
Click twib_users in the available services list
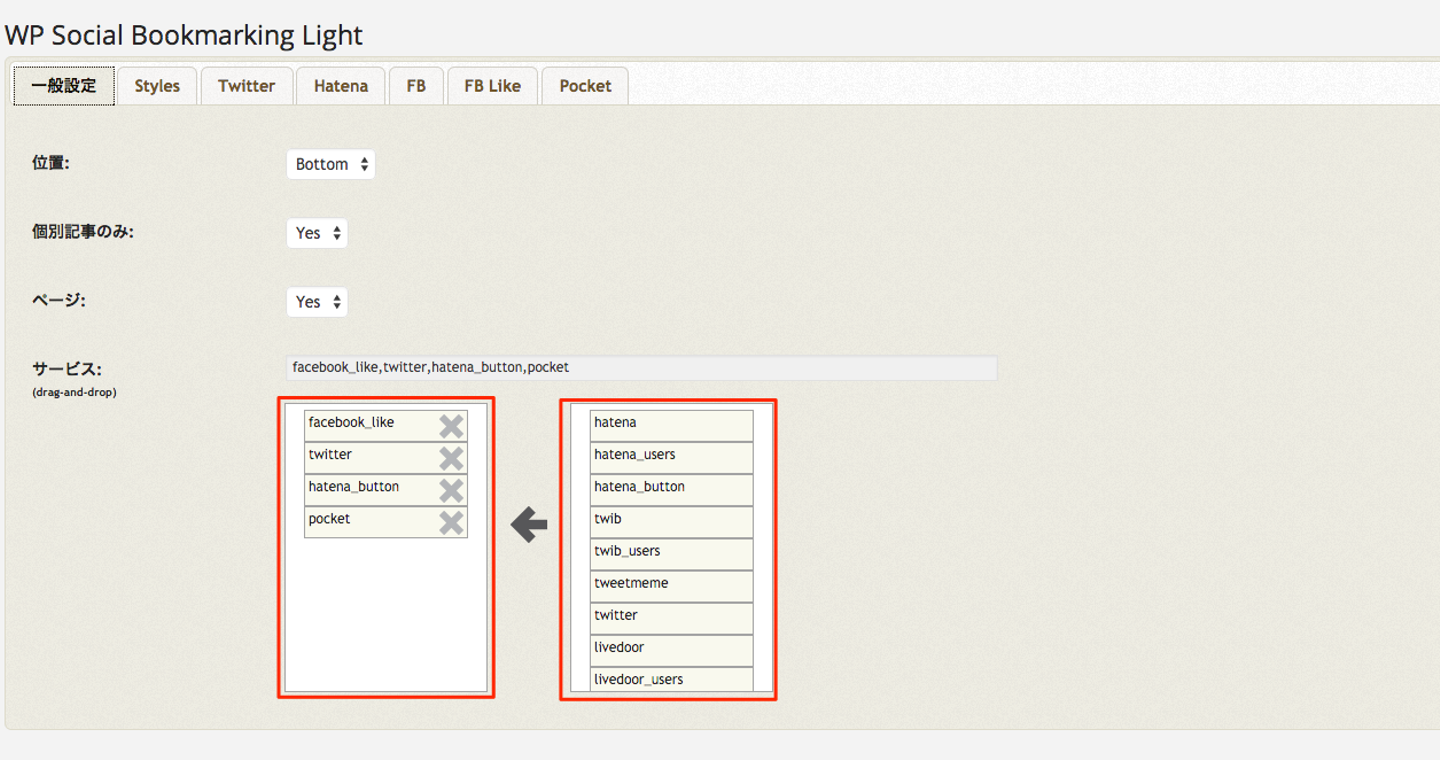click(671, 551)
